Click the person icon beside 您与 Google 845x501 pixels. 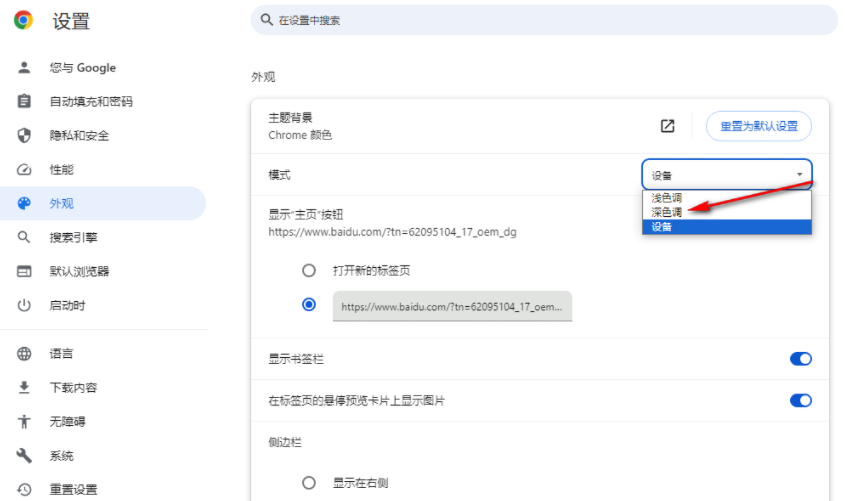point(24,67)
